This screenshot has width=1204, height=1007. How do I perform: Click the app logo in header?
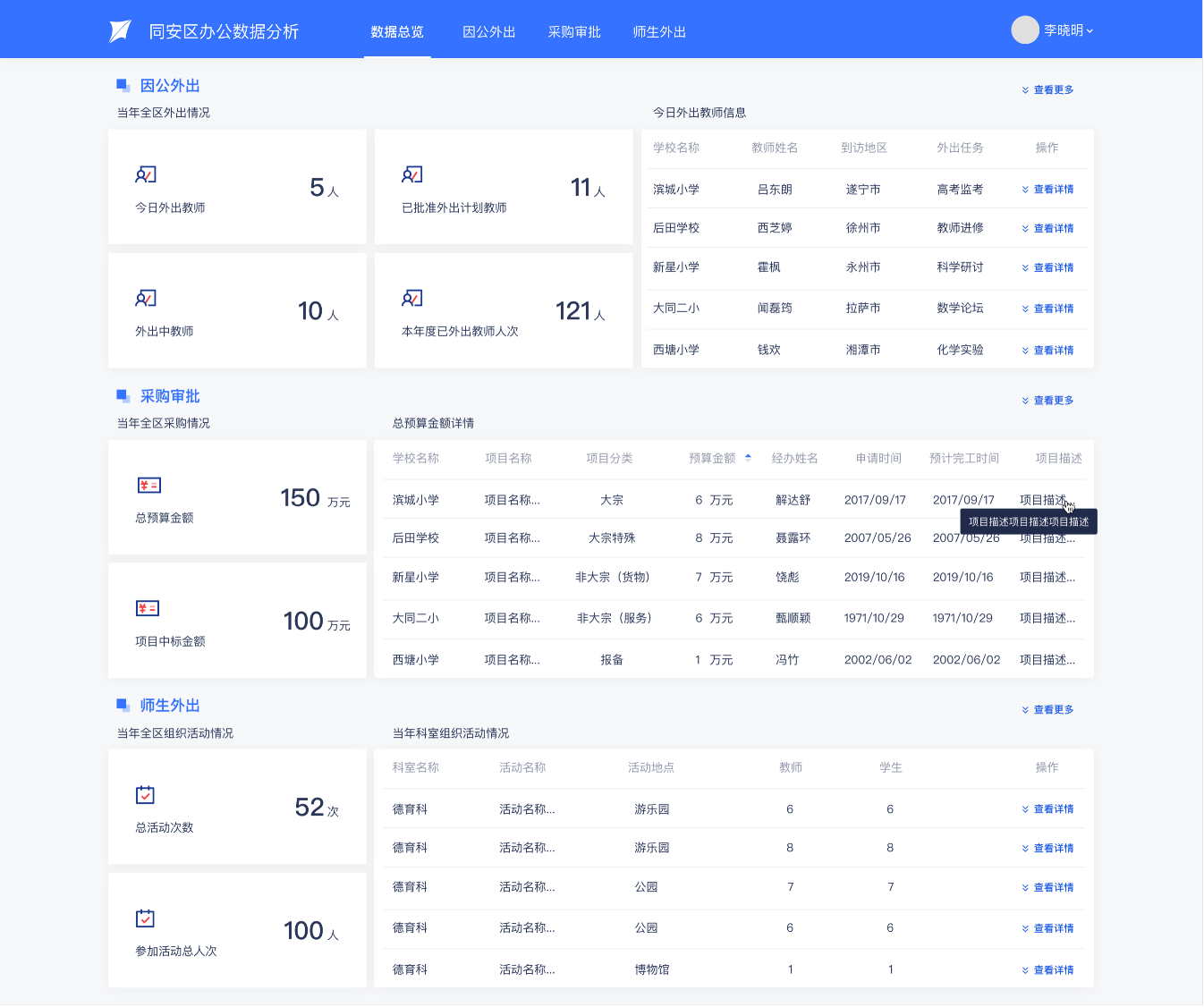click(x=120, y=31)
